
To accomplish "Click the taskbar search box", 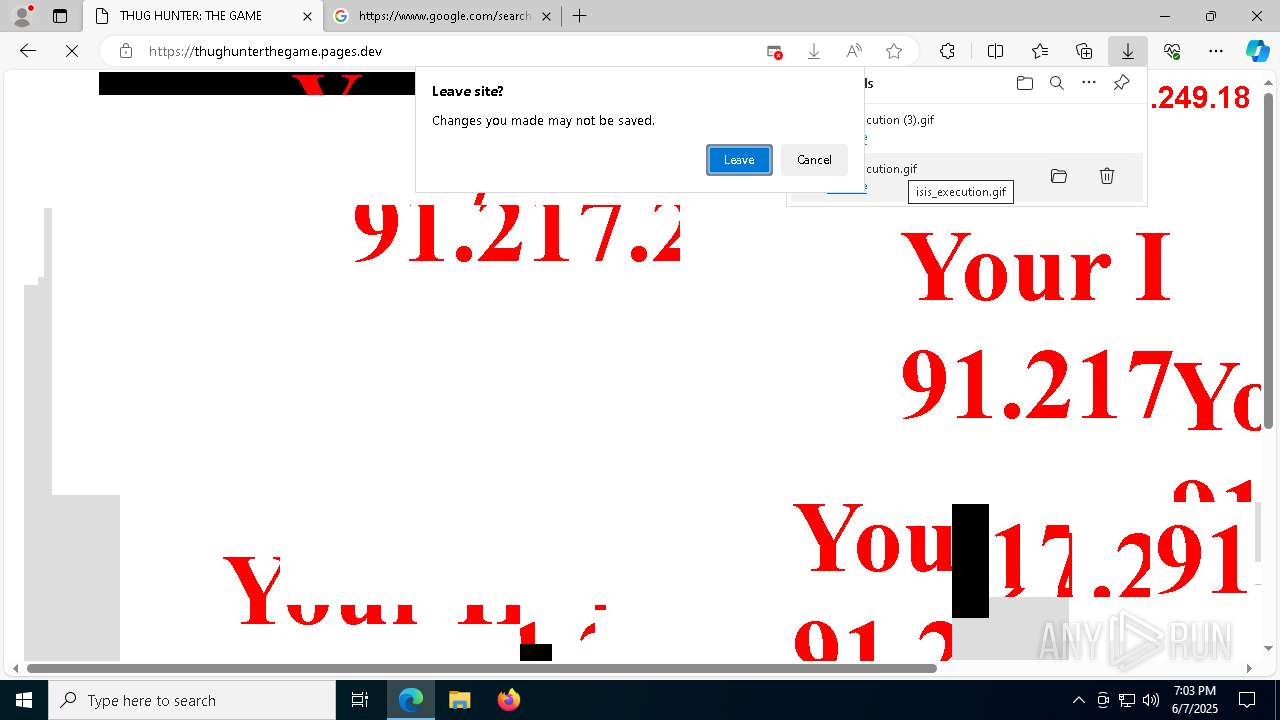I will point(192,700).
